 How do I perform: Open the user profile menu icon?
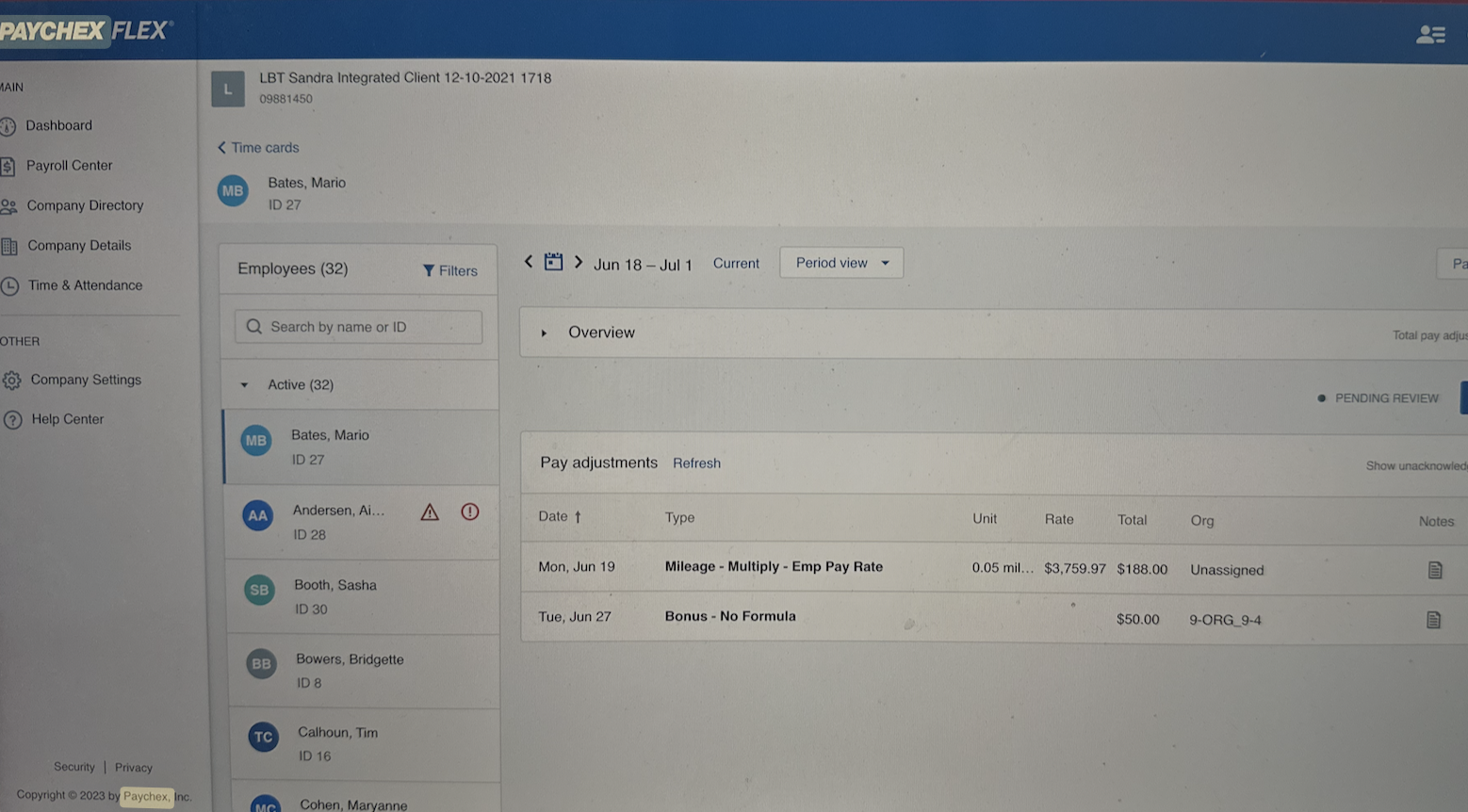pos(1430,35)
